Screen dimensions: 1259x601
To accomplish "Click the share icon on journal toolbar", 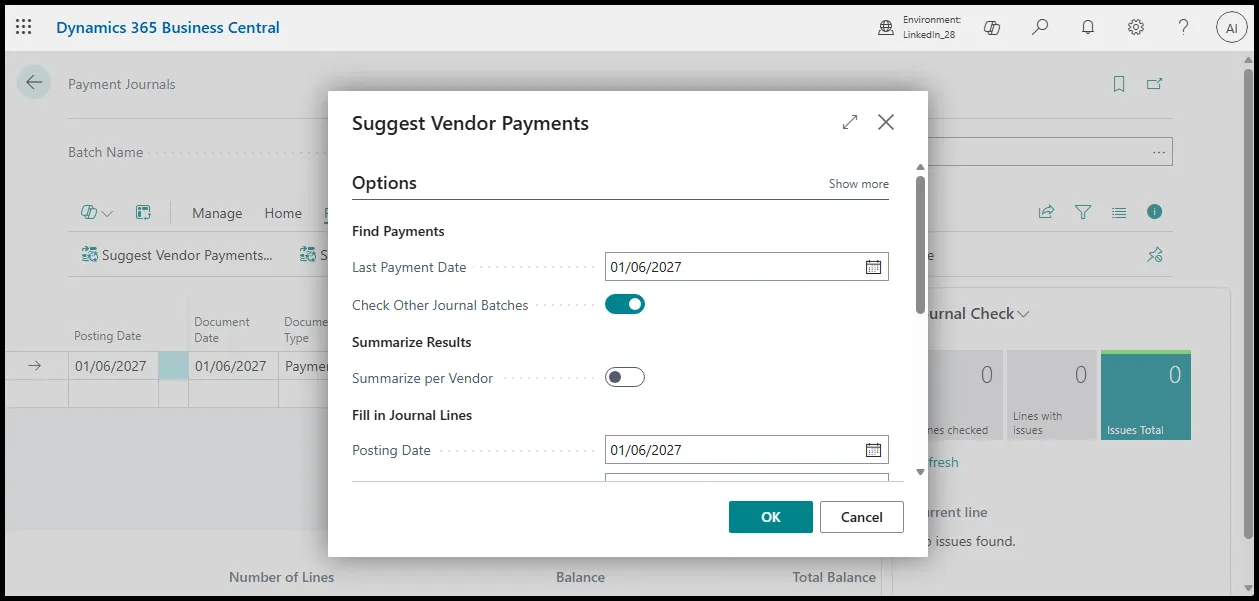I will [x=1047, y=212].
